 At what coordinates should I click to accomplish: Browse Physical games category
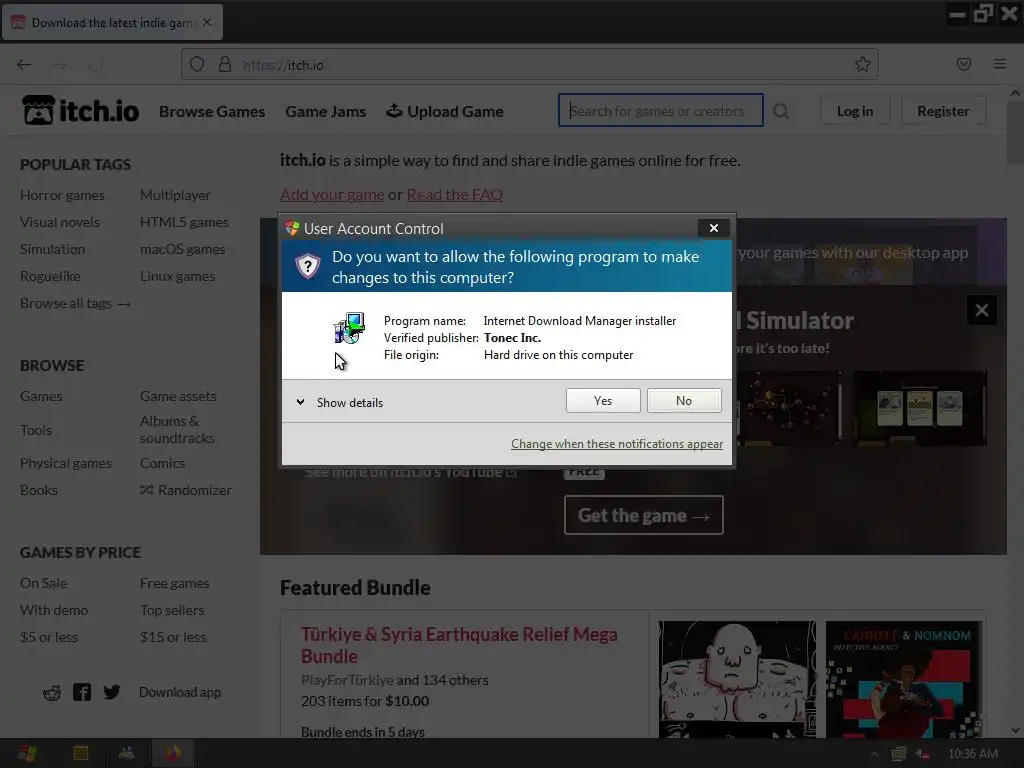click(x=65, y=463)
